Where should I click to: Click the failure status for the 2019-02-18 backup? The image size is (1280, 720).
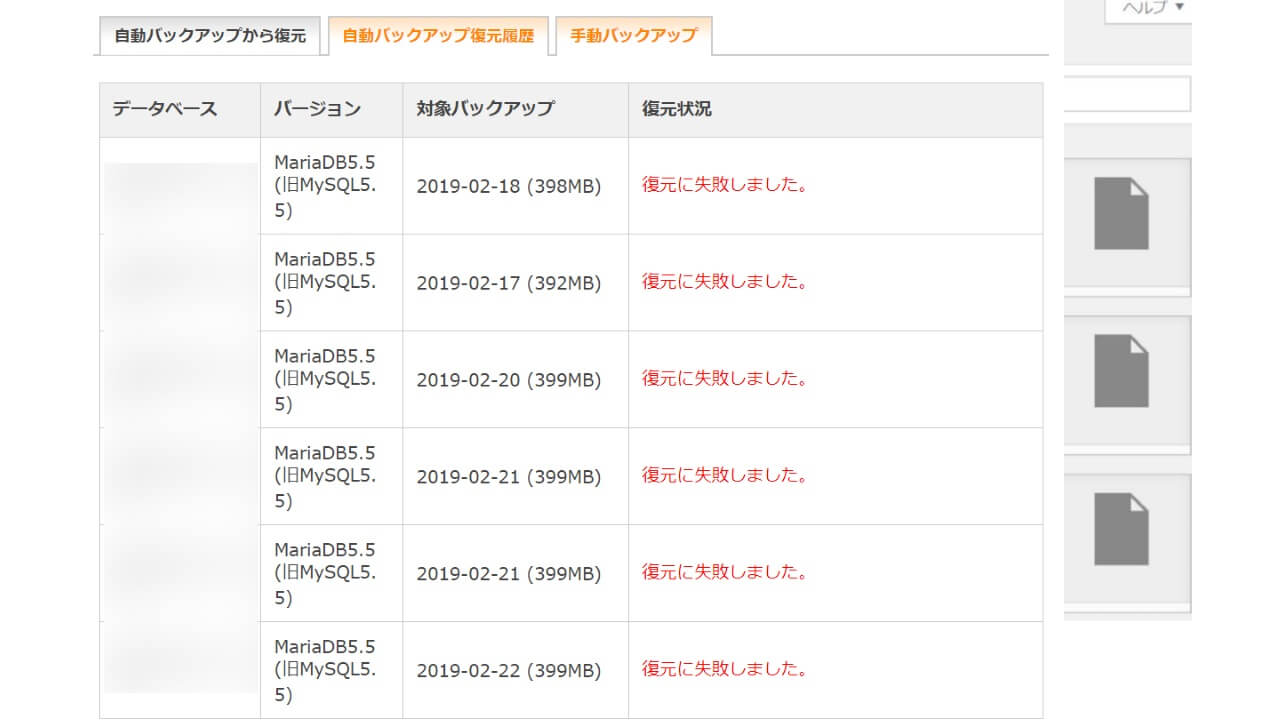(x=724, y=185)
